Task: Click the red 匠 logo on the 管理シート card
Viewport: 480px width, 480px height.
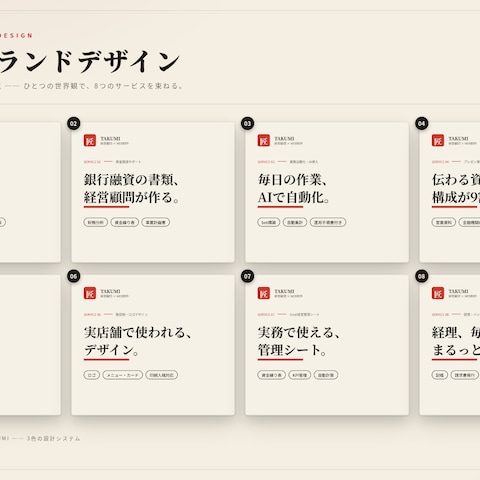Action: point(264,293)
